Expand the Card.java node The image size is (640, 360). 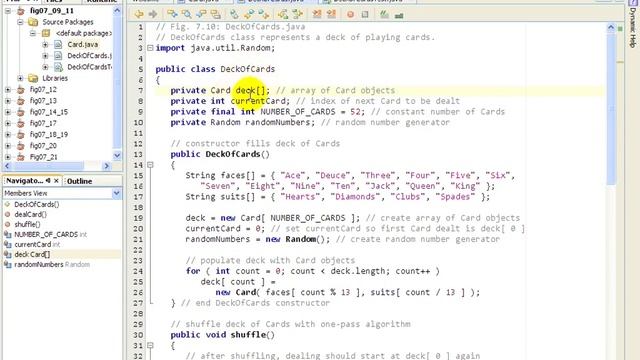[x=45, y=44]
